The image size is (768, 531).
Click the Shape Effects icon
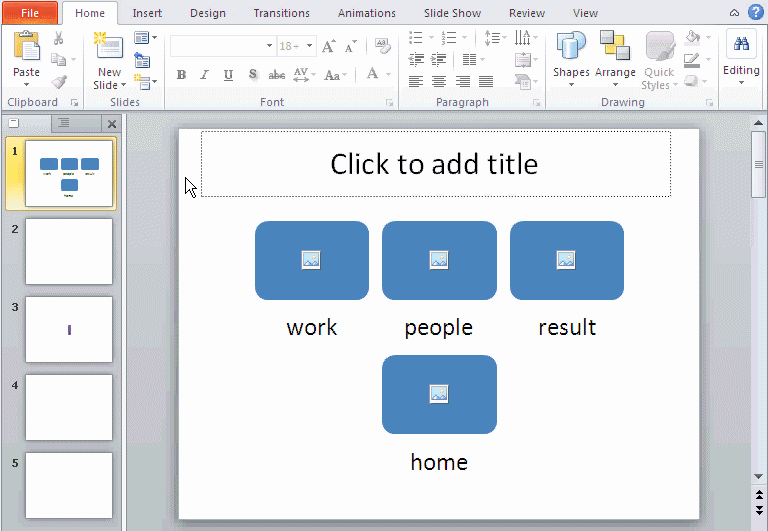(691, 81)
